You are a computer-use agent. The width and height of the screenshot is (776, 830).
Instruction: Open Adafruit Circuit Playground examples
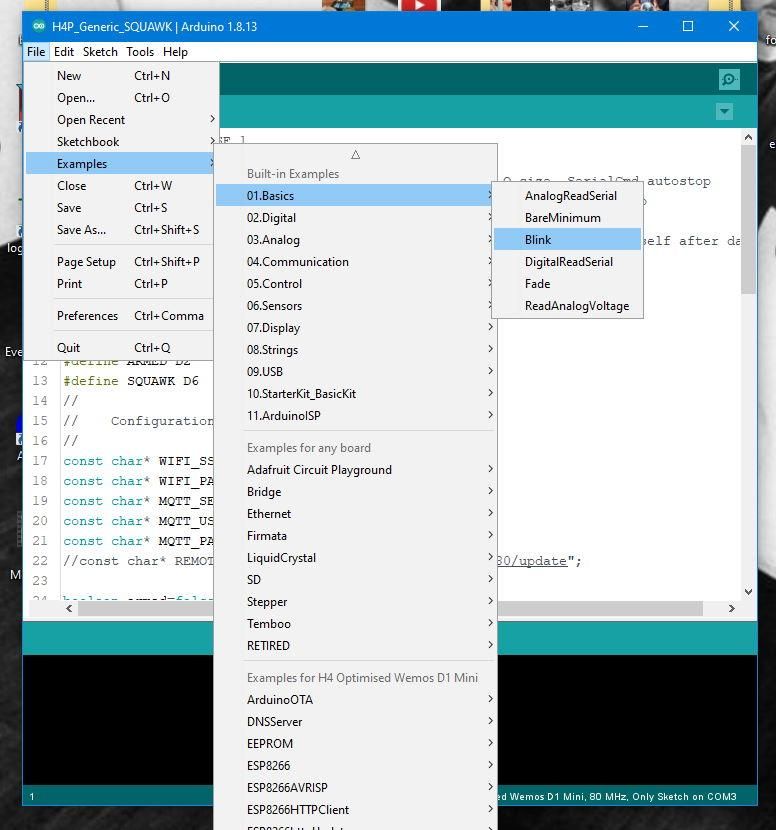click(x=355, y=470)
